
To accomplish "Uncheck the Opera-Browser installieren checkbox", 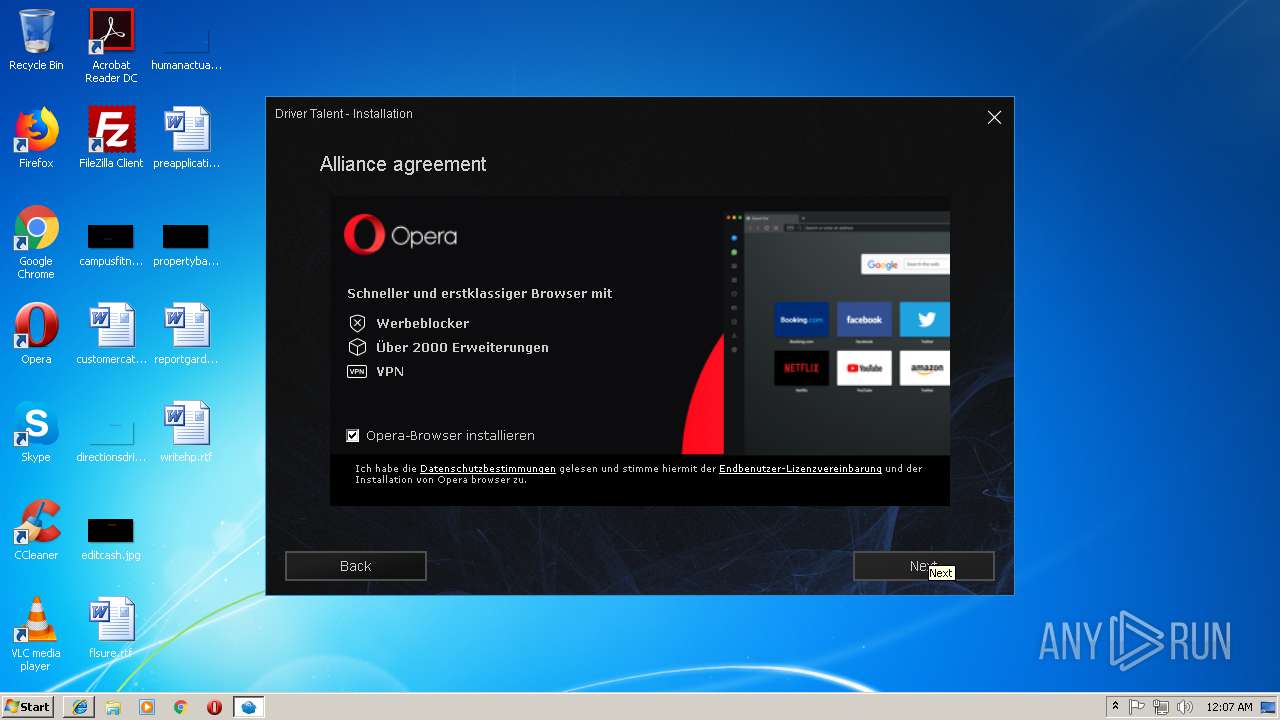I will (x=352, y=435).
